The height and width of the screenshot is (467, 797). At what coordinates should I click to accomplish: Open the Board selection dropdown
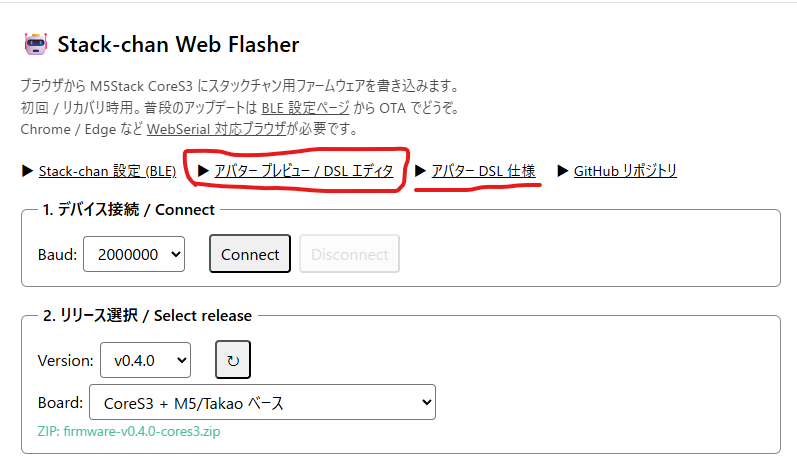262,402
